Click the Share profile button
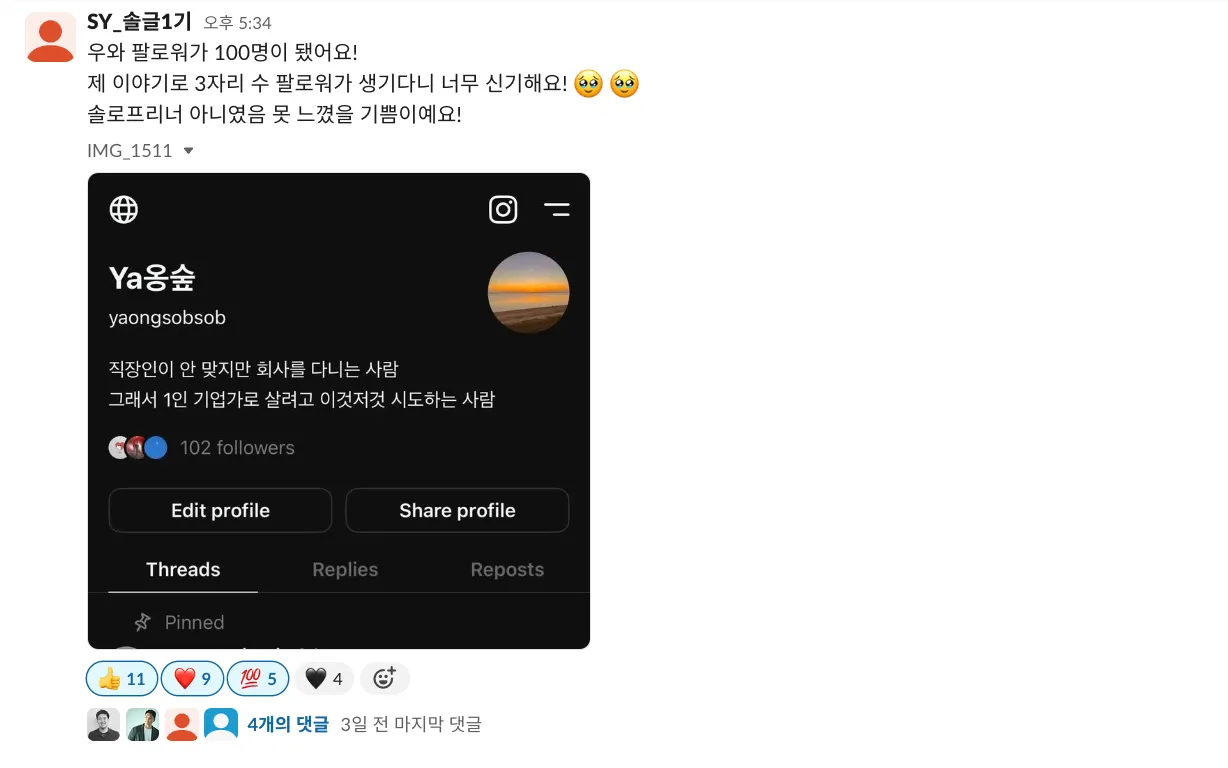Viewport: 1228px width, 768px height. click(x=457, y=510)
